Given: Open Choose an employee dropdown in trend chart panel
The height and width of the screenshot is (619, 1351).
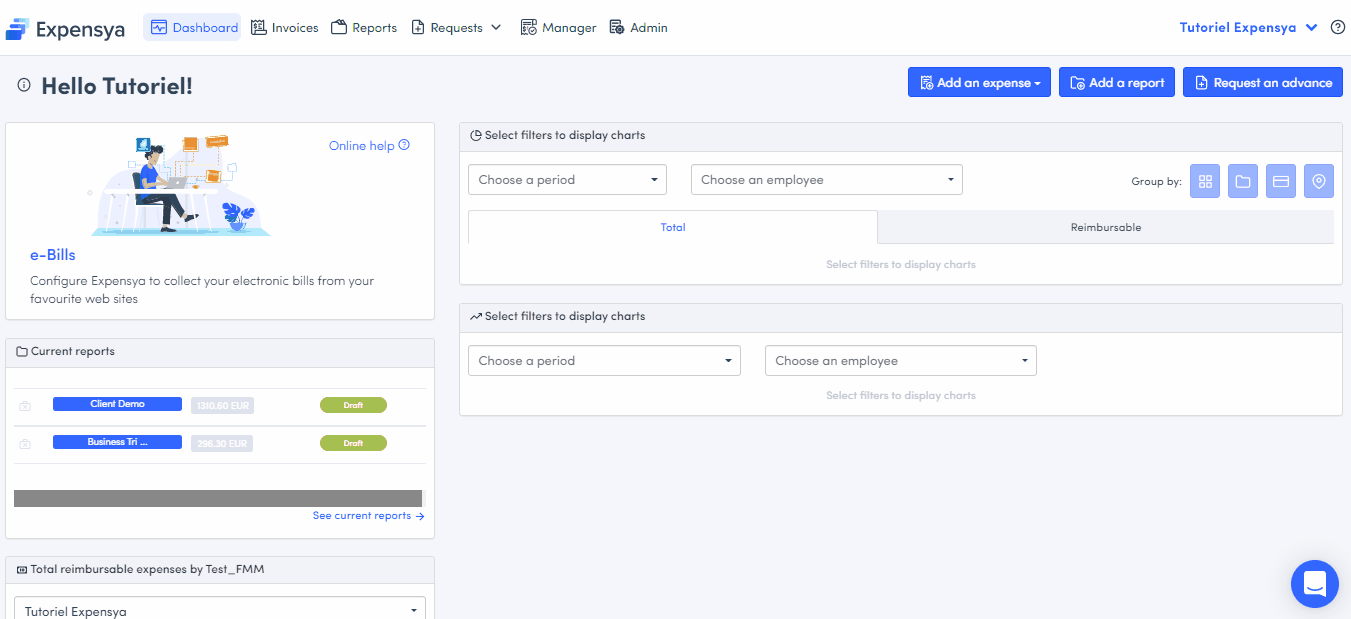Looking at the screenshot, I should pos(900,361).
